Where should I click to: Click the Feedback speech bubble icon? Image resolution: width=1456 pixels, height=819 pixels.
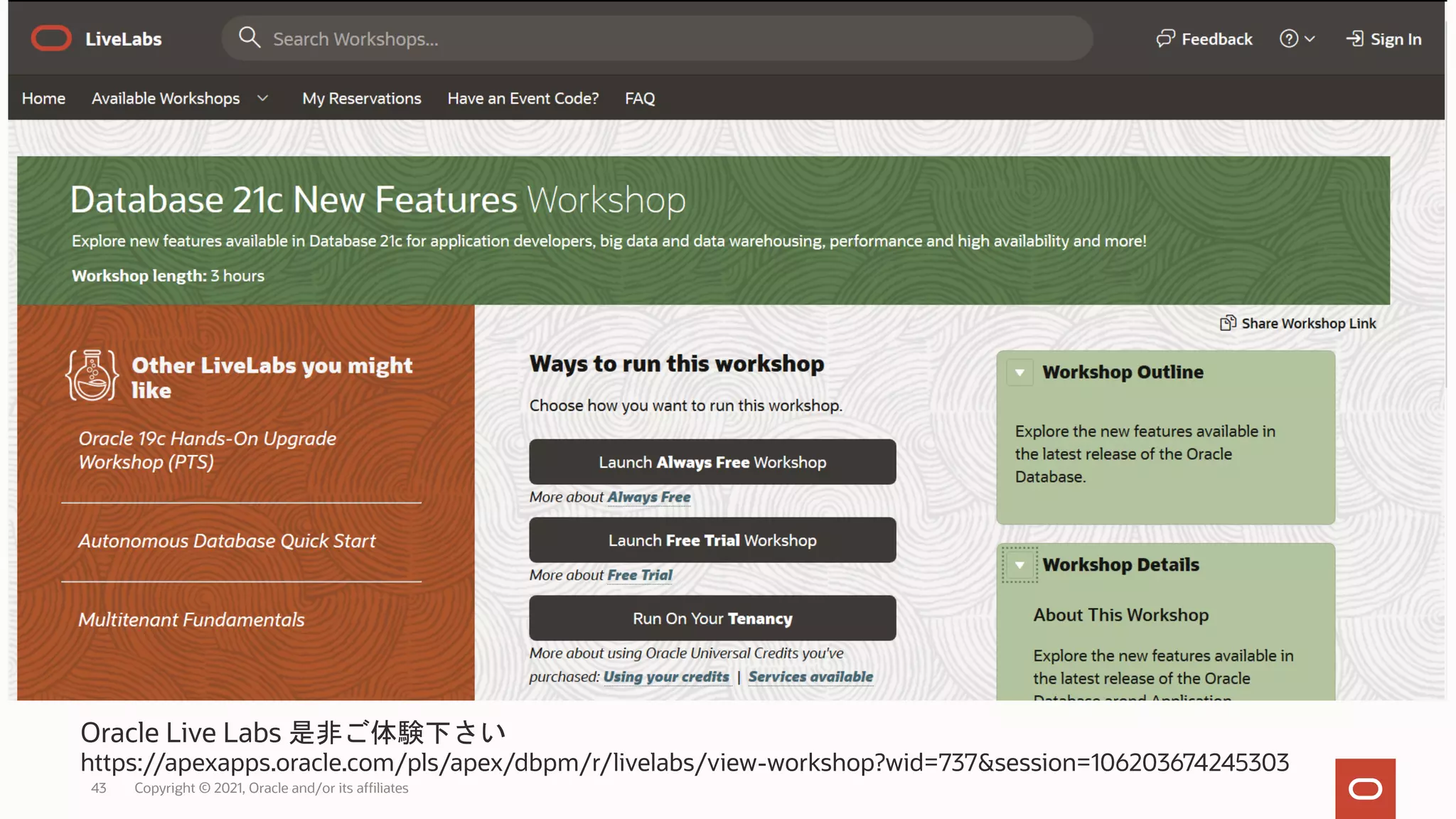point(1165,38)
